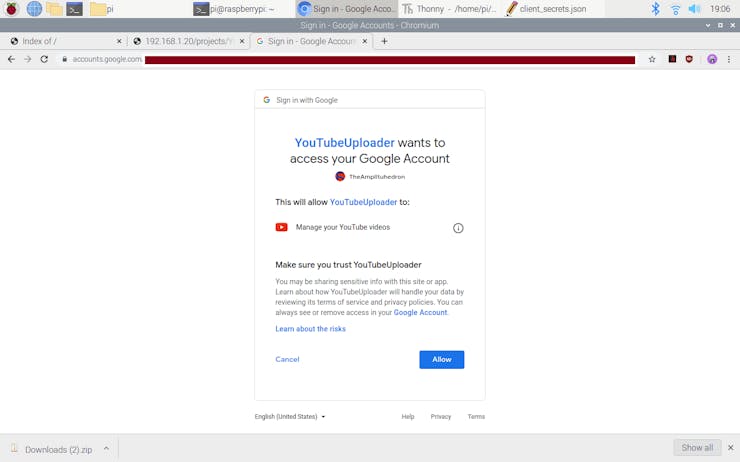Switch to client_secrets.json editor in taskbar
Screen dimensions: 740x462
(x=547, y=8)
